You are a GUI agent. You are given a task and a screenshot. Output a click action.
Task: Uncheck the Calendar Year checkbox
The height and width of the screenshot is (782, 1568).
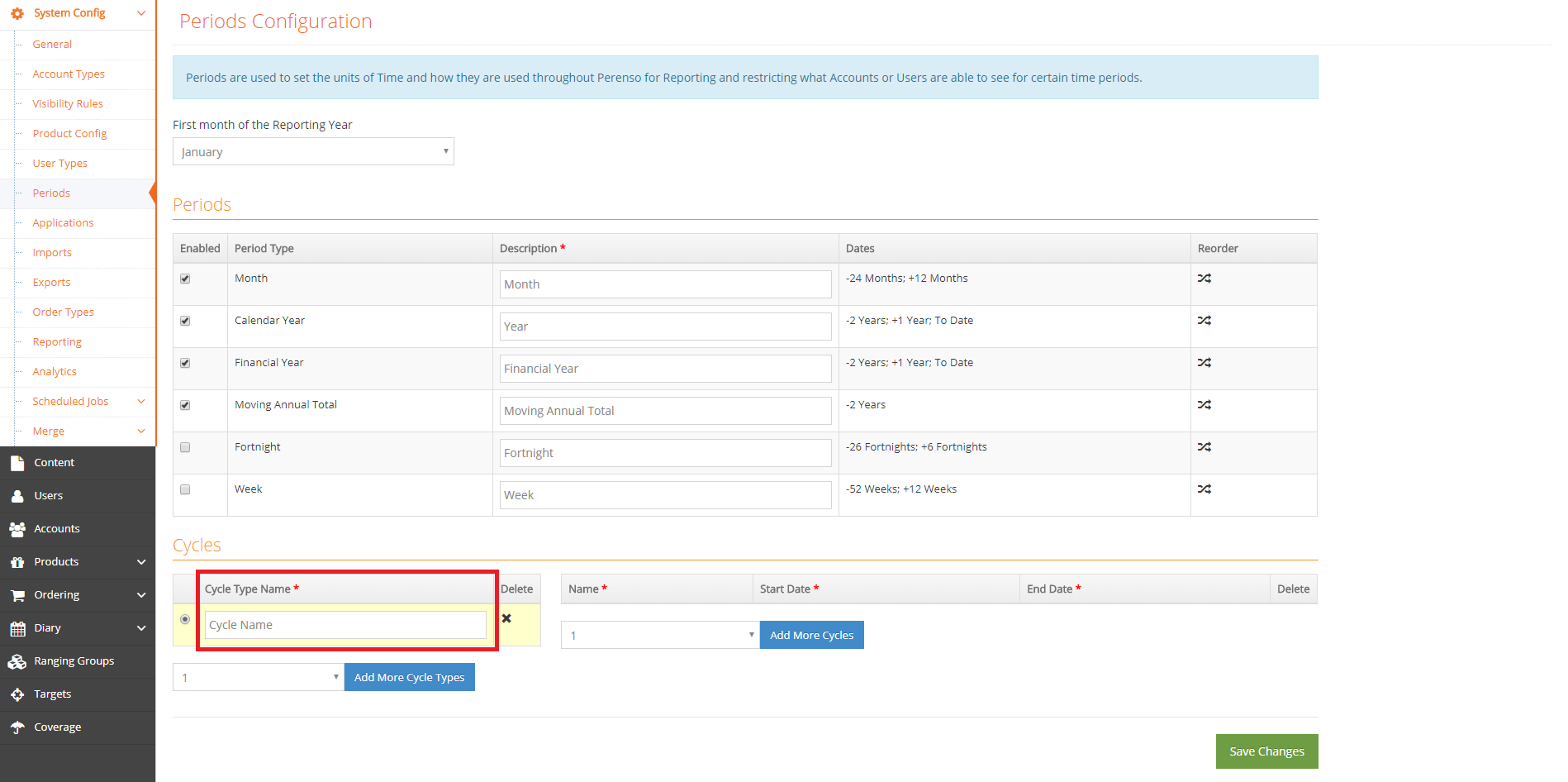pyautogui.click(x=185, y=321)
